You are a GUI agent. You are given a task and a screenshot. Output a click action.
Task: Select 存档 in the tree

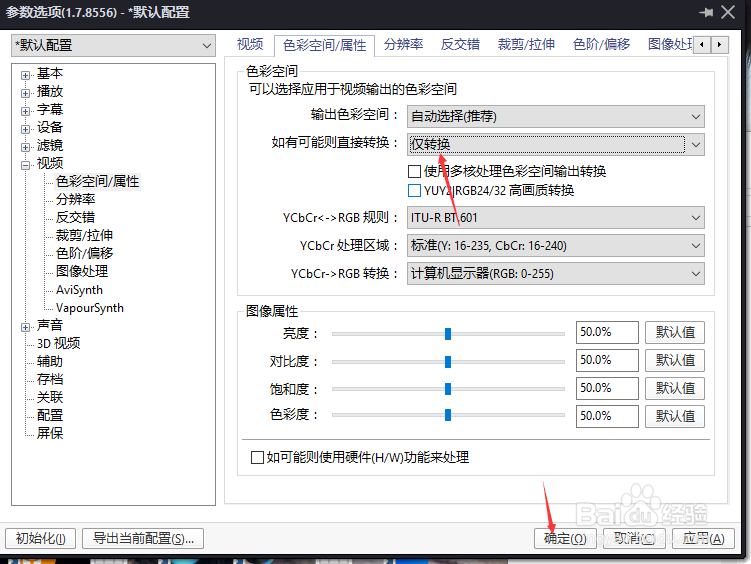coord(50,380)
